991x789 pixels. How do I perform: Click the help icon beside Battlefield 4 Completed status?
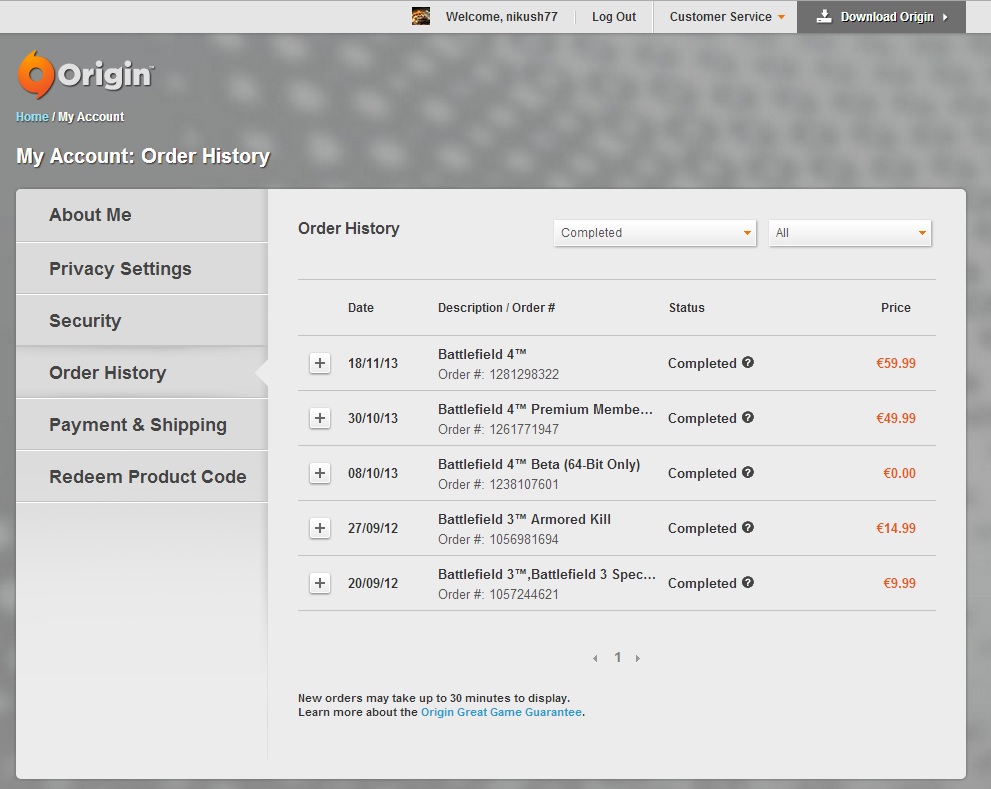[748, 362]
